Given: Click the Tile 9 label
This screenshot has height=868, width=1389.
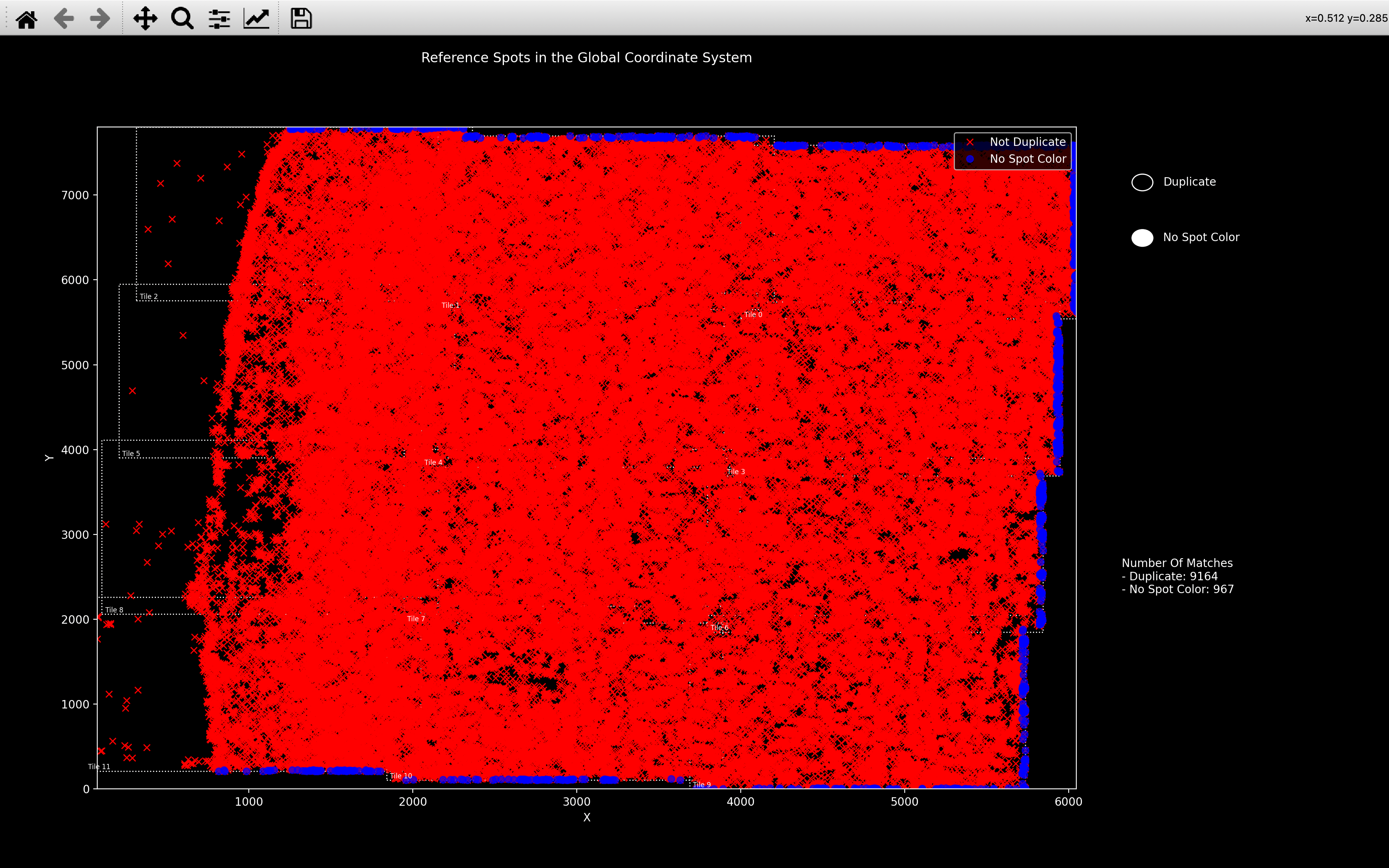Looking at the screenshot, I should pyautogui.click(x=701, y=784).
